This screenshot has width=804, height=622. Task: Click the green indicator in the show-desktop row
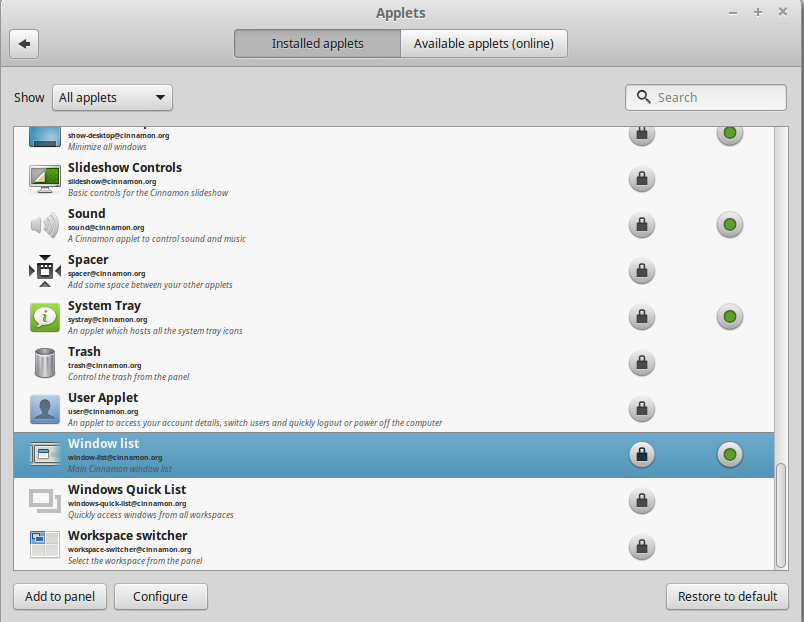point(730,134)
